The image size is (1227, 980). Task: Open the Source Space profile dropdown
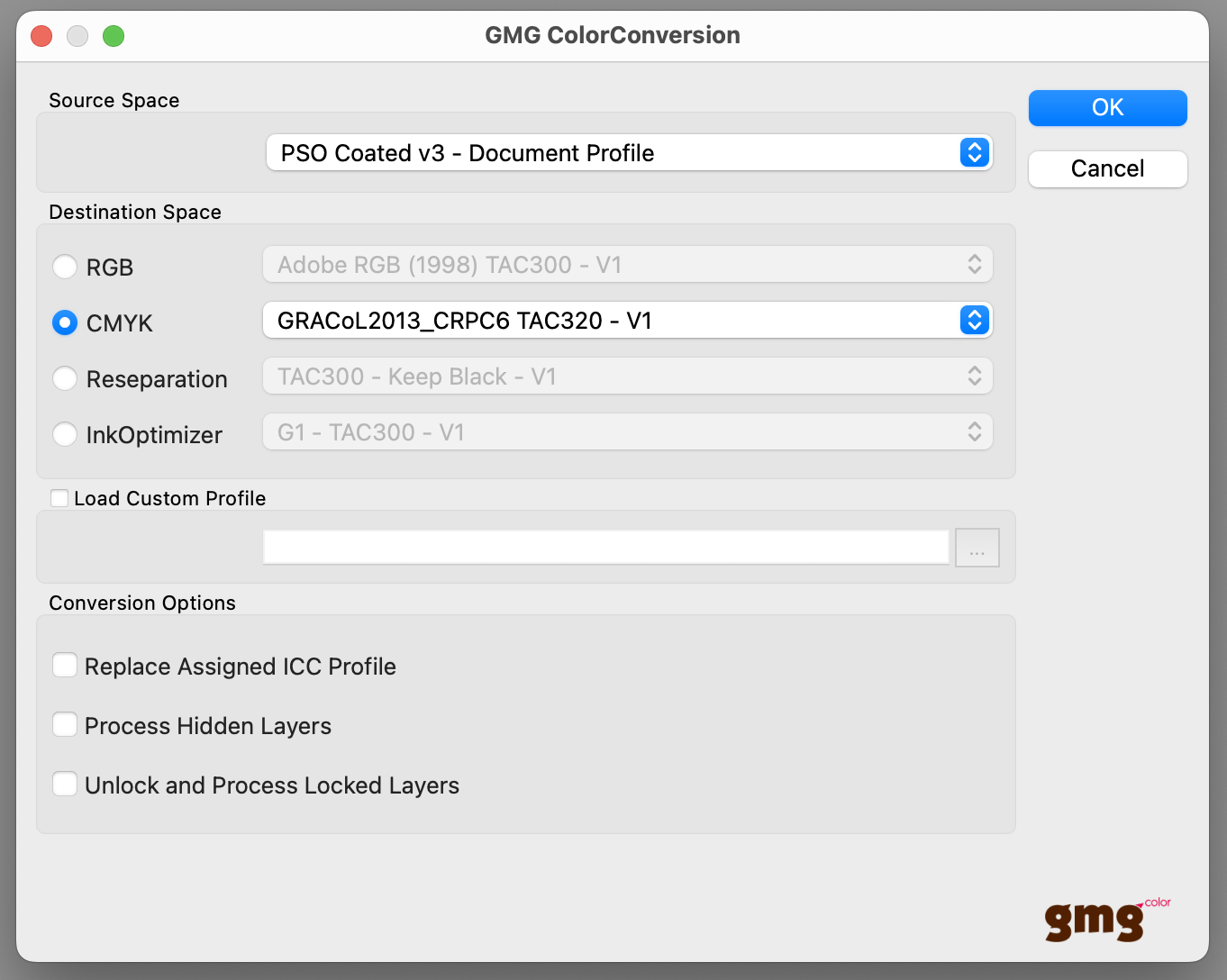tap(629, 152)
